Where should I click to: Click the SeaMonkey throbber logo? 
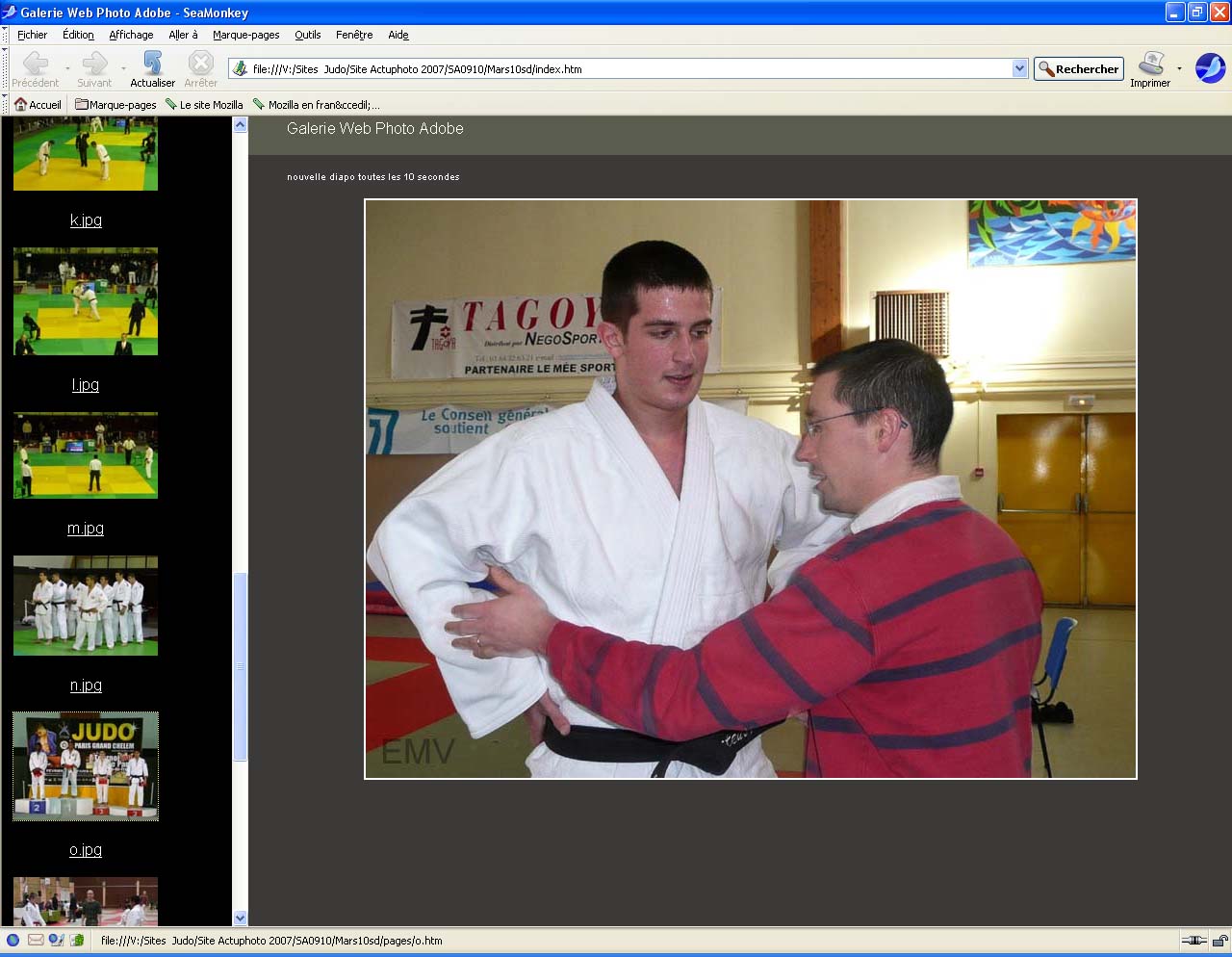[1210, 68]
